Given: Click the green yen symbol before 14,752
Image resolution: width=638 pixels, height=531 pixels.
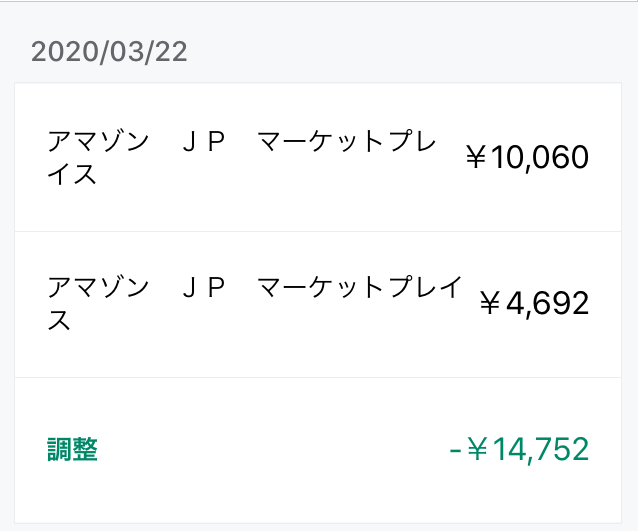Looking at the screenshot, I should click(x=477, y=450).
